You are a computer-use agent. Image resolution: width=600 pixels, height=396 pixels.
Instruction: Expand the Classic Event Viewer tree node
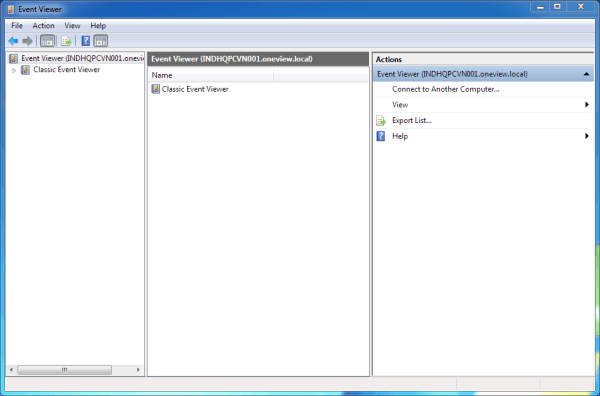pos(14,70)
